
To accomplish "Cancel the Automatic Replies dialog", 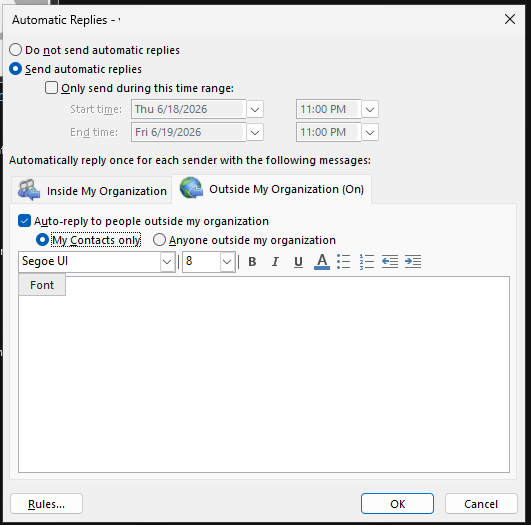I will point(481,504).
